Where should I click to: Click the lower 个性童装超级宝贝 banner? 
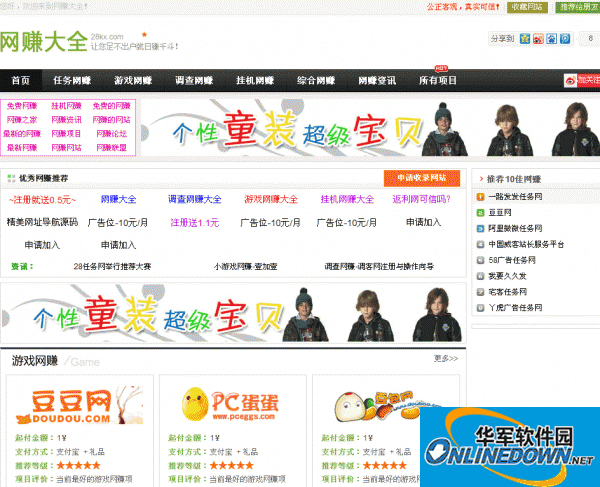click(x=233, y=313)
